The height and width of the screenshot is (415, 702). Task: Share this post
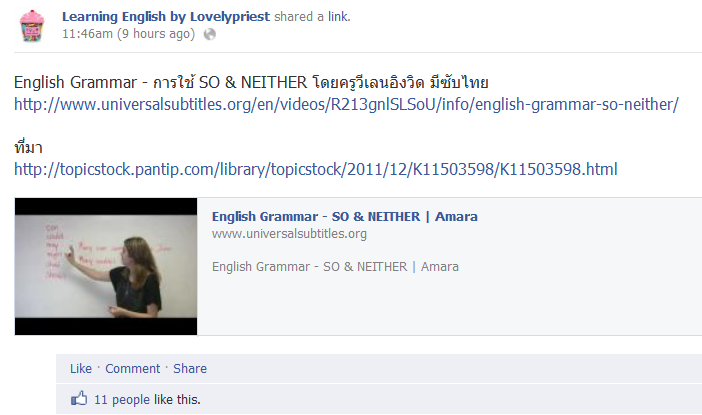coord(190,368)
